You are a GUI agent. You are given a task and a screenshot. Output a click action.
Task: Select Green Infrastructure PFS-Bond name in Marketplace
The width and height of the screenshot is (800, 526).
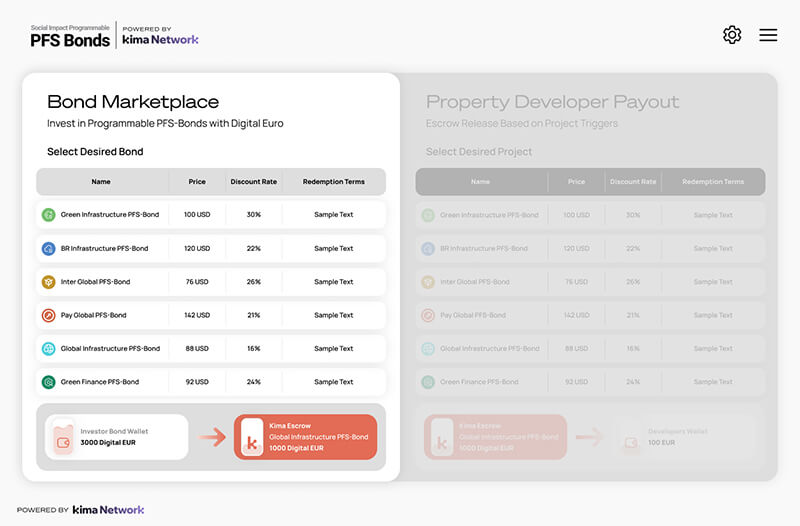(110, 215)
